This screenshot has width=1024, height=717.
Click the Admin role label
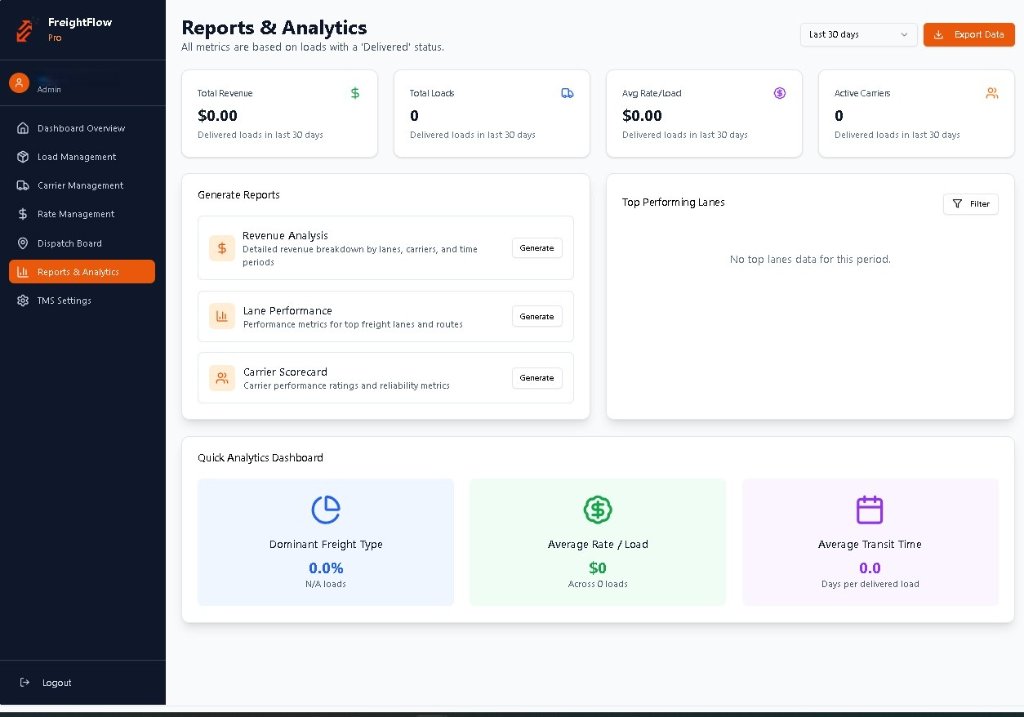(x=49, y=89)
